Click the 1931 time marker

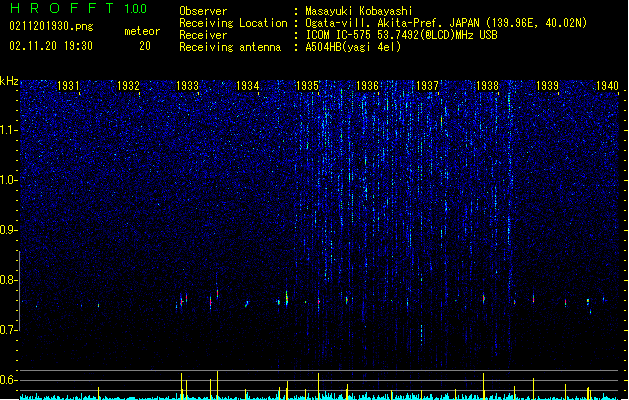[x=68, y=85]
